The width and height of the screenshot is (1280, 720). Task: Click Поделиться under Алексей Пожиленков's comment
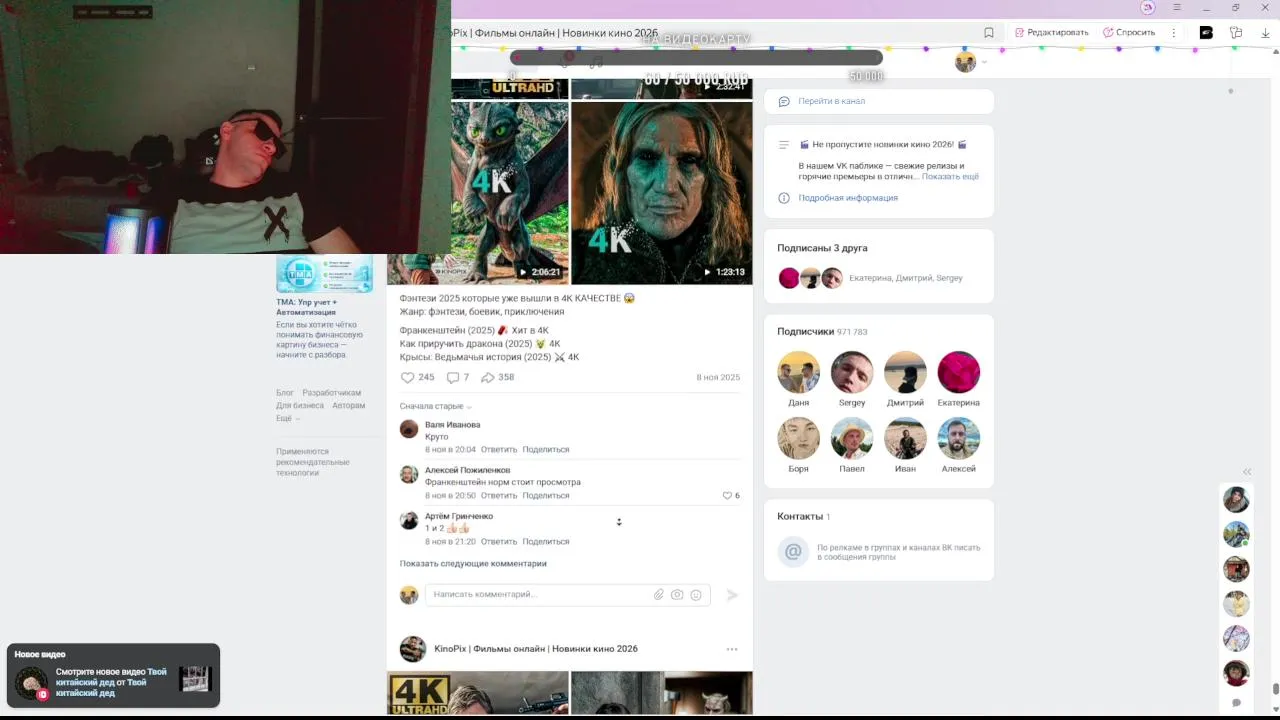point(546,495)
